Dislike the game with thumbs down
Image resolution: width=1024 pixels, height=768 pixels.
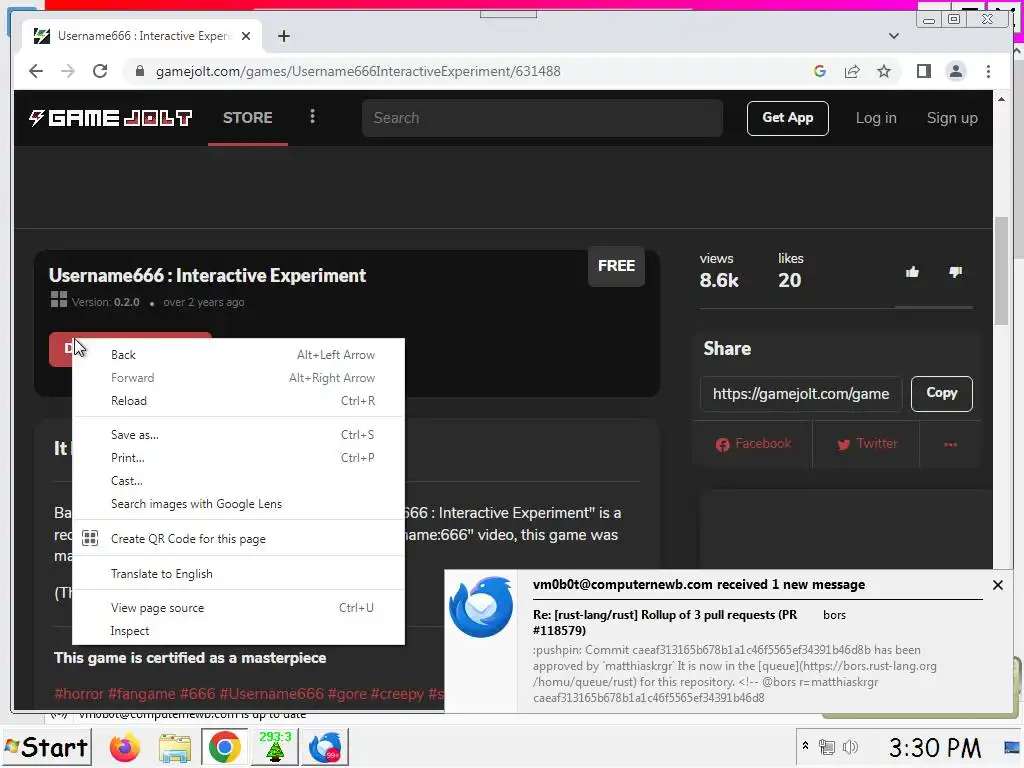coord(955,272)
